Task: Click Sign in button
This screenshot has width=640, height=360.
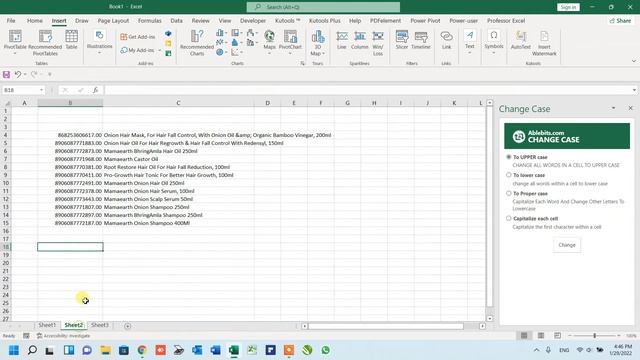Action: [x=568, y=7]
